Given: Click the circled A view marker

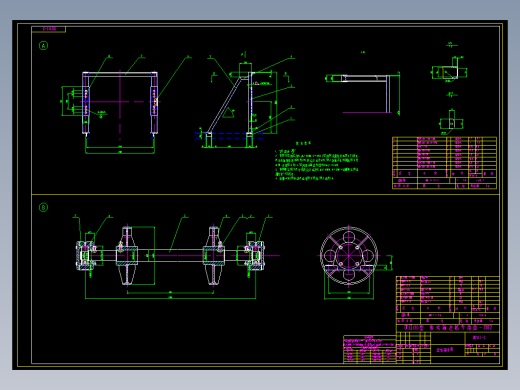Looking at the screenshot, I should coord(43,46).
